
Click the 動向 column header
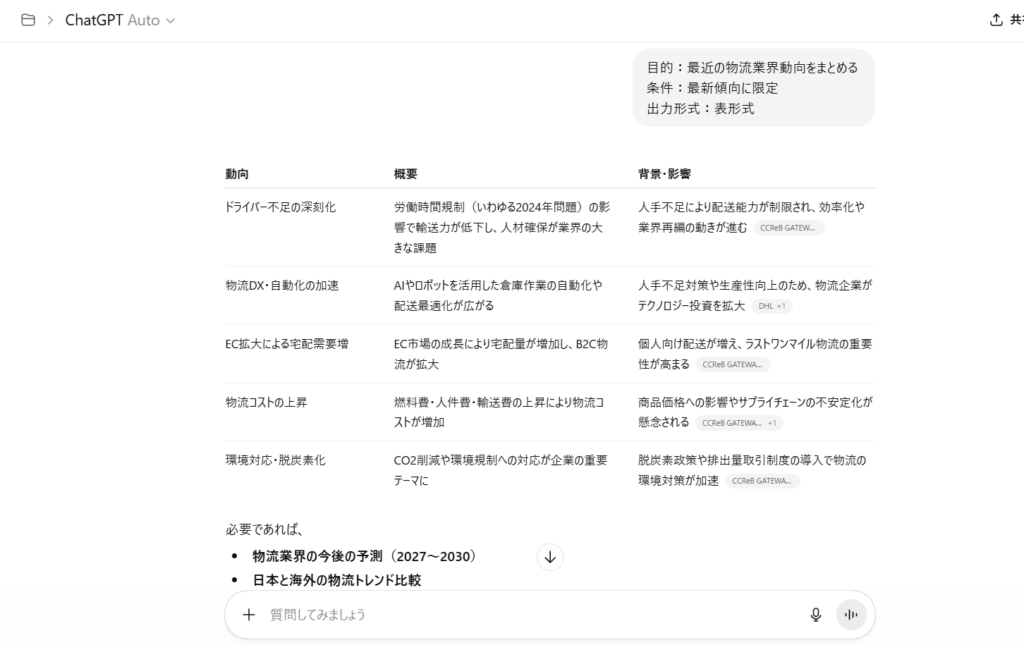[x=237, y=174]
